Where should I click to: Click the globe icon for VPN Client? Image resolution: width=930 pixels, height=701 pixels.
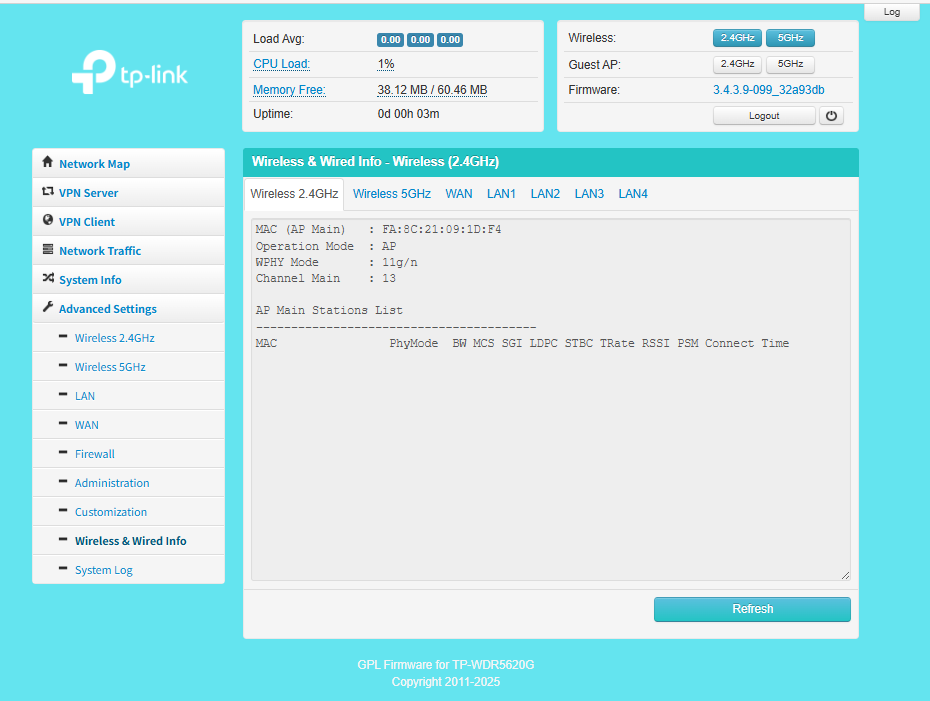[x=48, y=221]
